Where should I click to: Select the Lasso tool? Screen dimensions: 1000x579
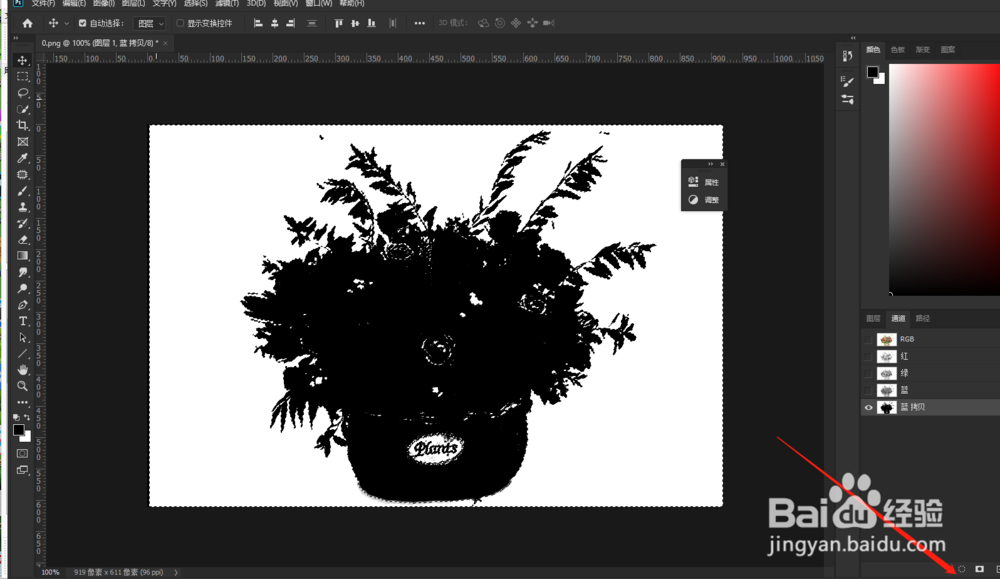(22, 93)
